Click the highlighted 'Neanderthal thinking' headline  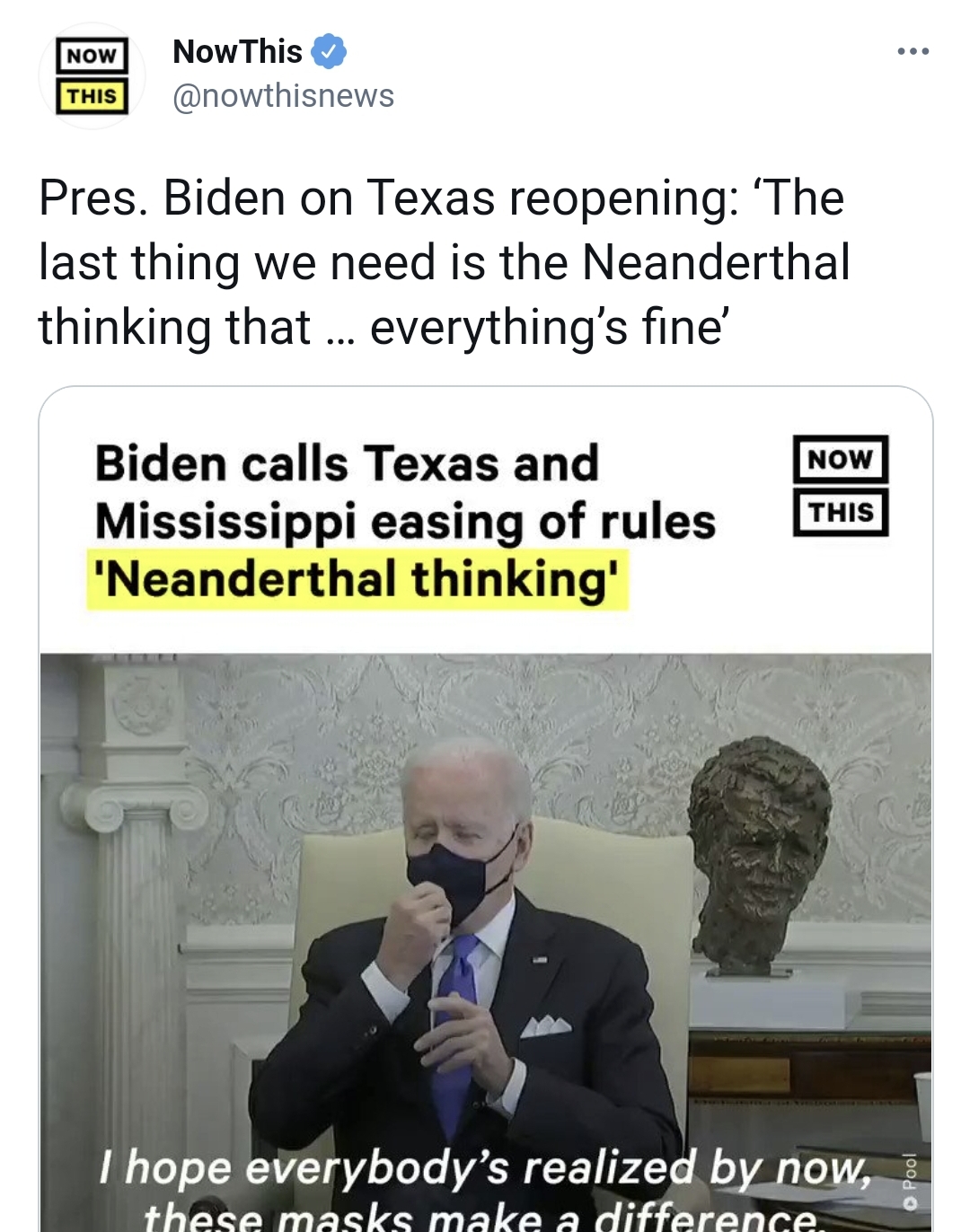pyautogui.click(x=357, y=578)
